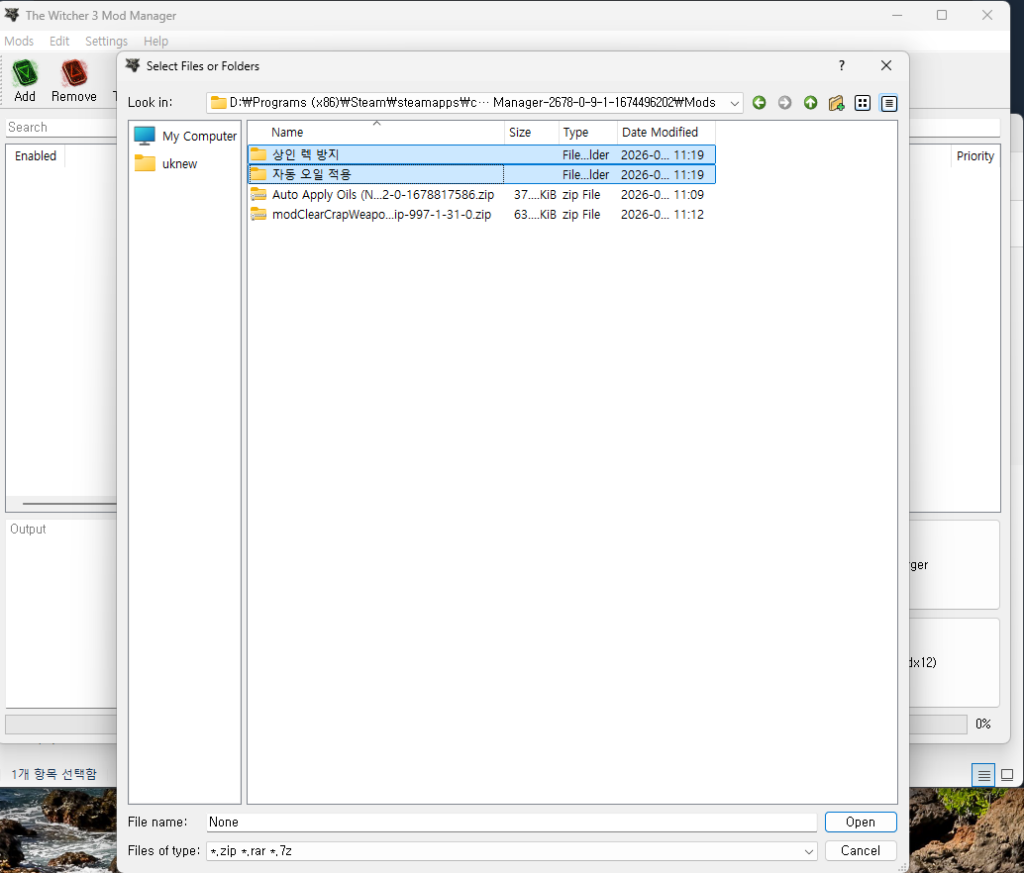Go back using the green Back arrow
This screenshot has height=873, width=1024.
759,103
